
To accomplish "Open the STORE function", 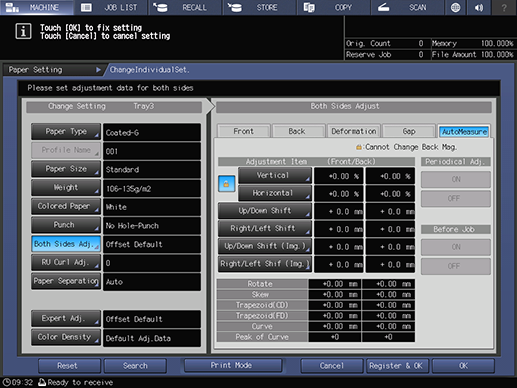I will coord(259,7).
